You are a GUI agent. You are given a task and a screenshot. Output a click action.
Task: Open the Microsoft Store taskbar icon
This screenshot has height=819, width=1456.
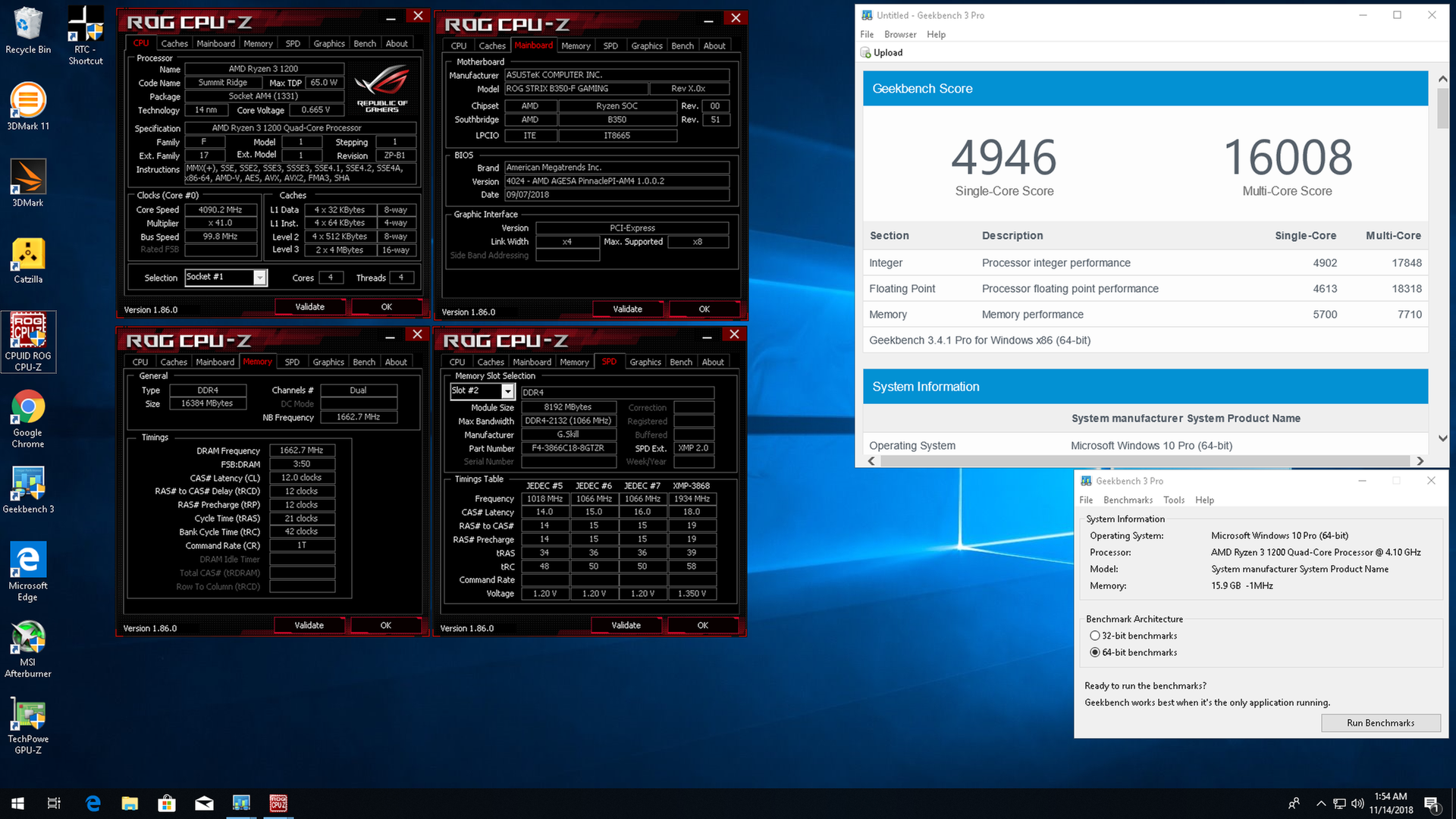167,803
